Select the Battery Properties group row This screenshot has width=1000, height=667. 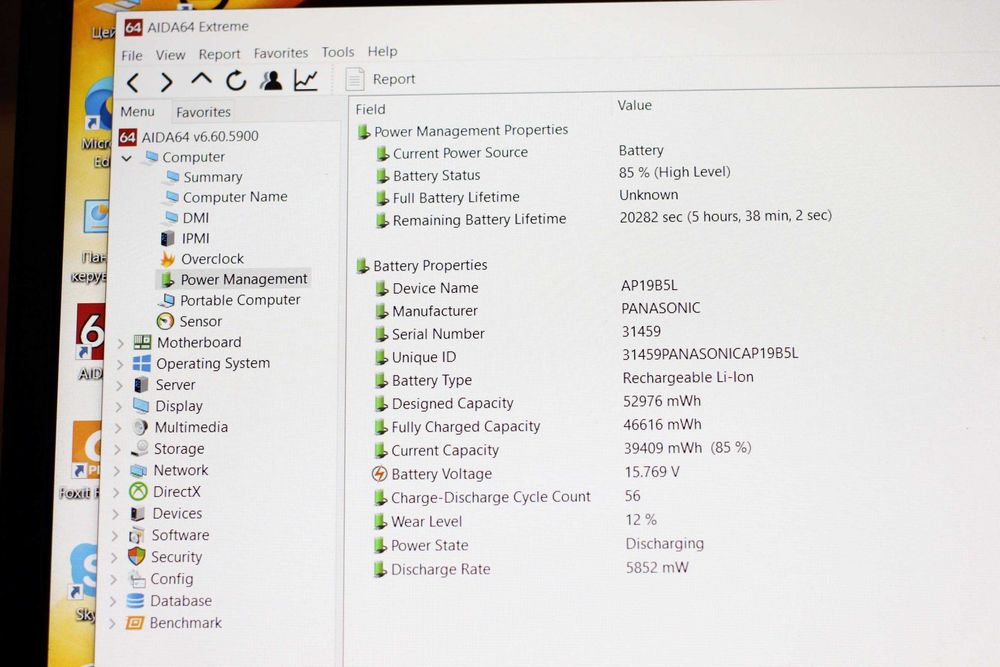[422, 265]
